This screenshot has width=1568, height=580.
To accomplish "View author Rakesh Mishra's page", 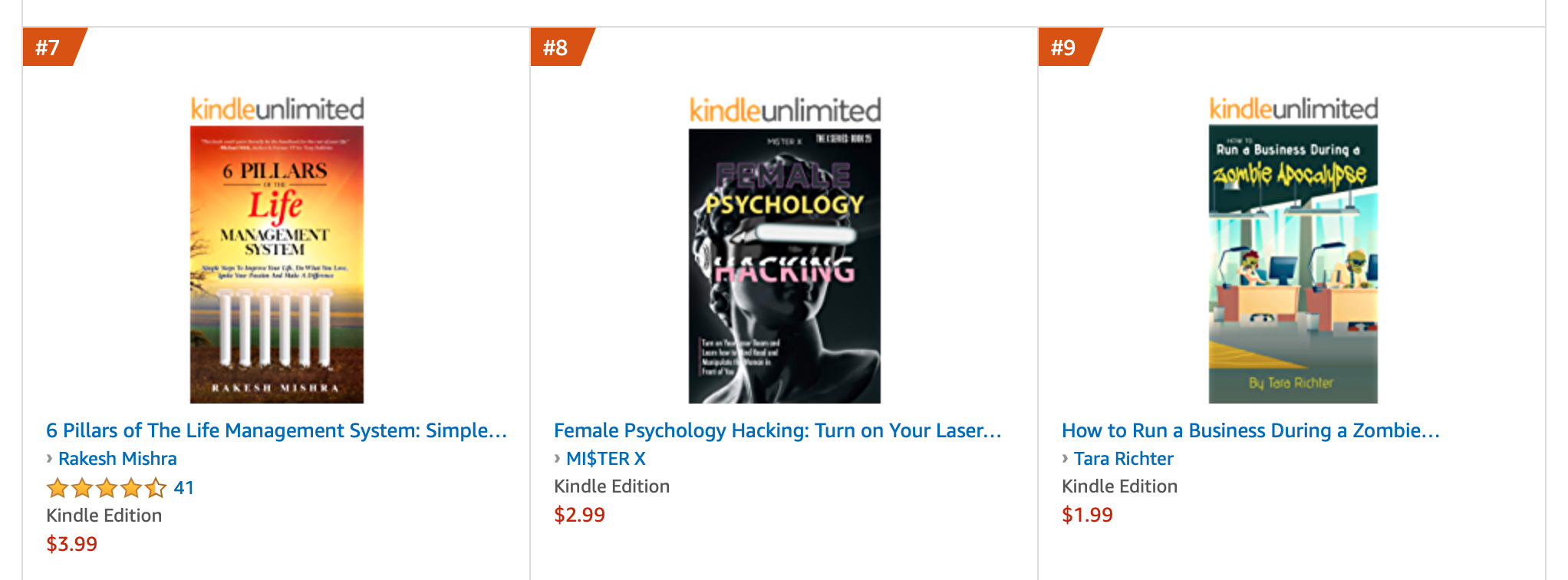I will [x=117, y=459].
